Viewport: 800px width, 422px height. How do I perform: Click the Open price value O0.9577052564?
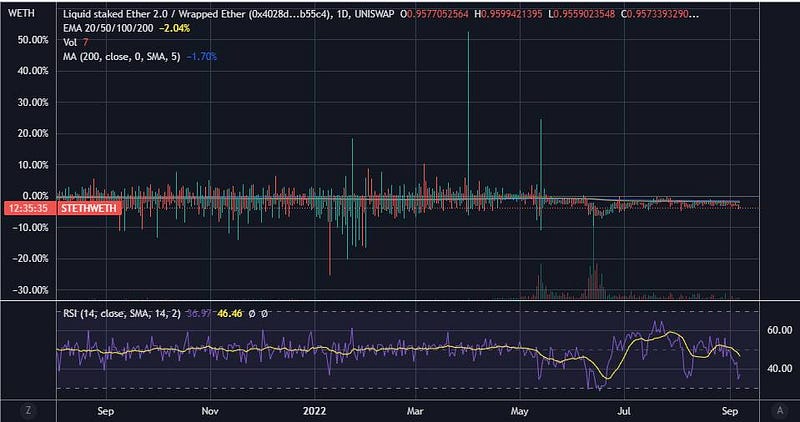click(434, 14)
